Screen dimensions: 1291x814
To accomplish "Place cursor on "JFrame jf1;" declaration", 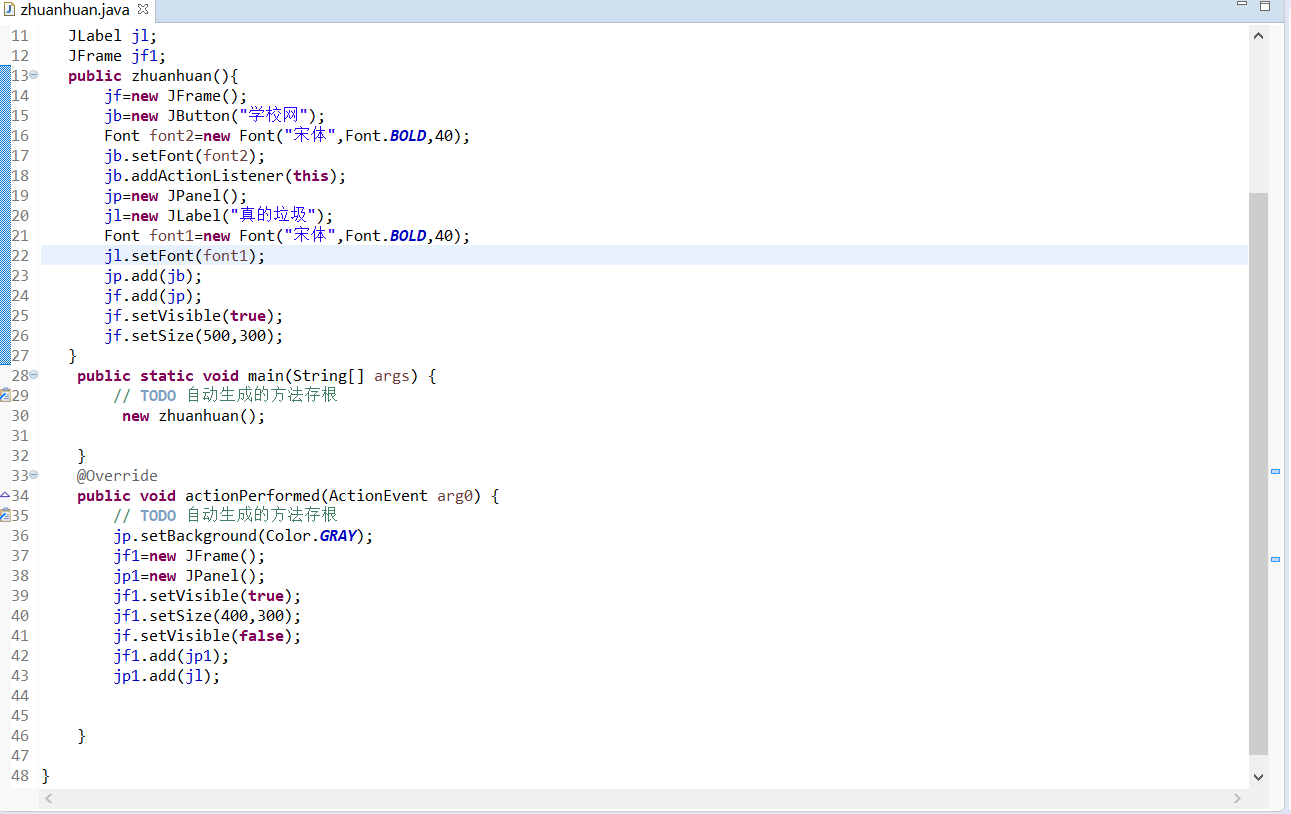I will click(x=117, y=55).
